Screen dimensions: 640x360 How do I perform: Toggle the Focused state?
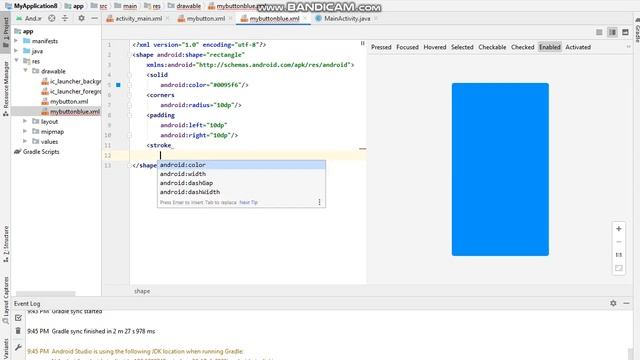click(x=407, y=47)
